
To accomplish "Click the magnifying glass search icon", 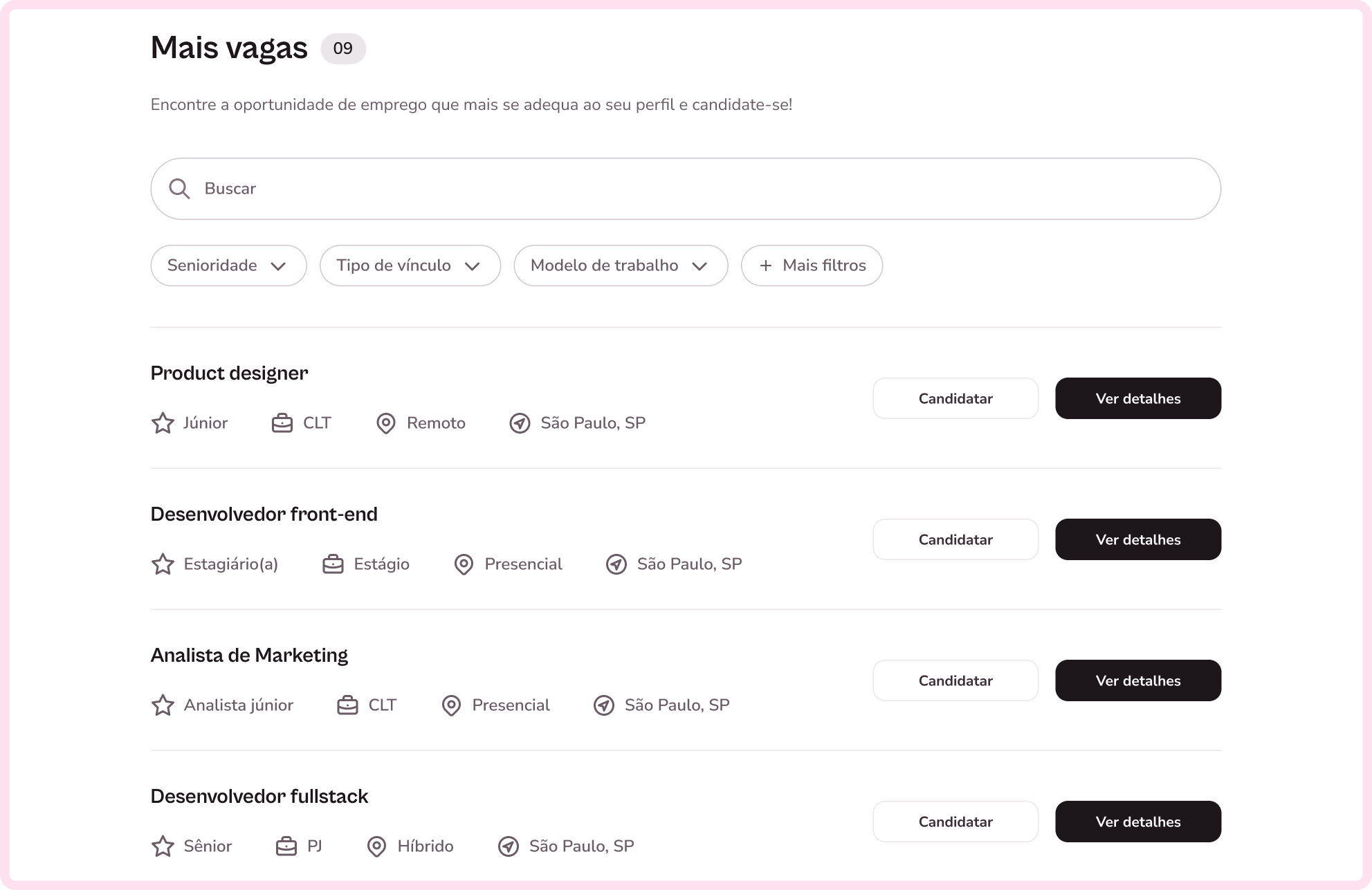I will [x=179, y=189].
